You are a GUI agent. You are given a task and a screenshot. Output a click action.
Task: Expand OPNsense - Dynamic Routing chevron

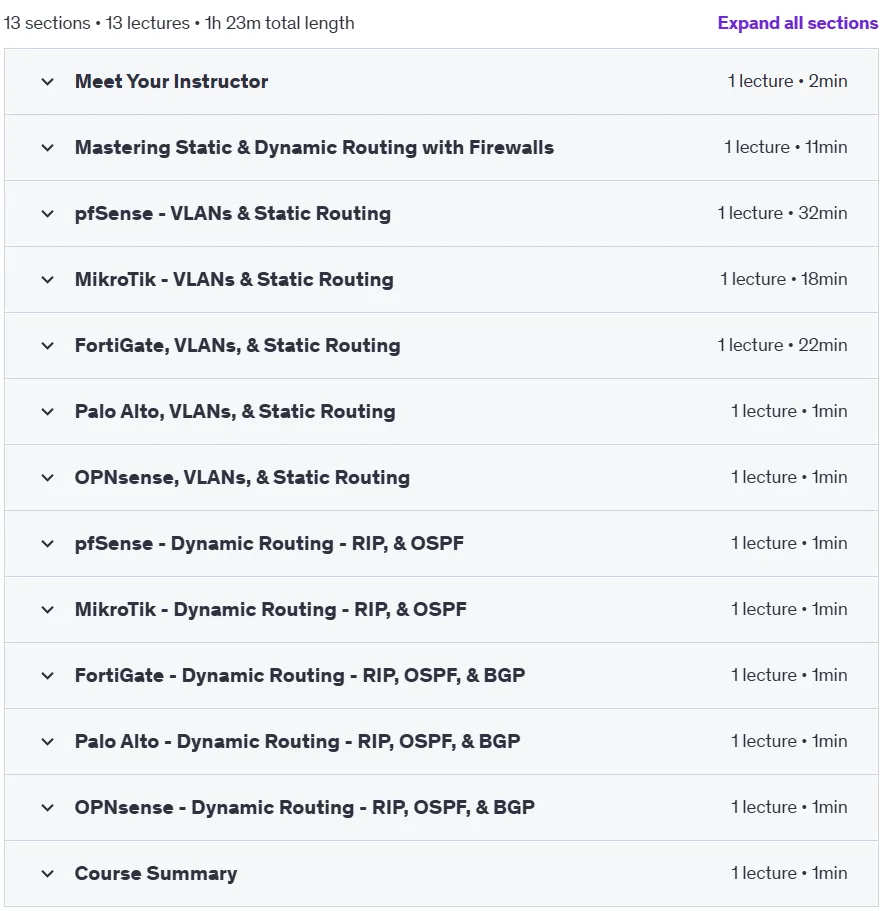(48, 808)
